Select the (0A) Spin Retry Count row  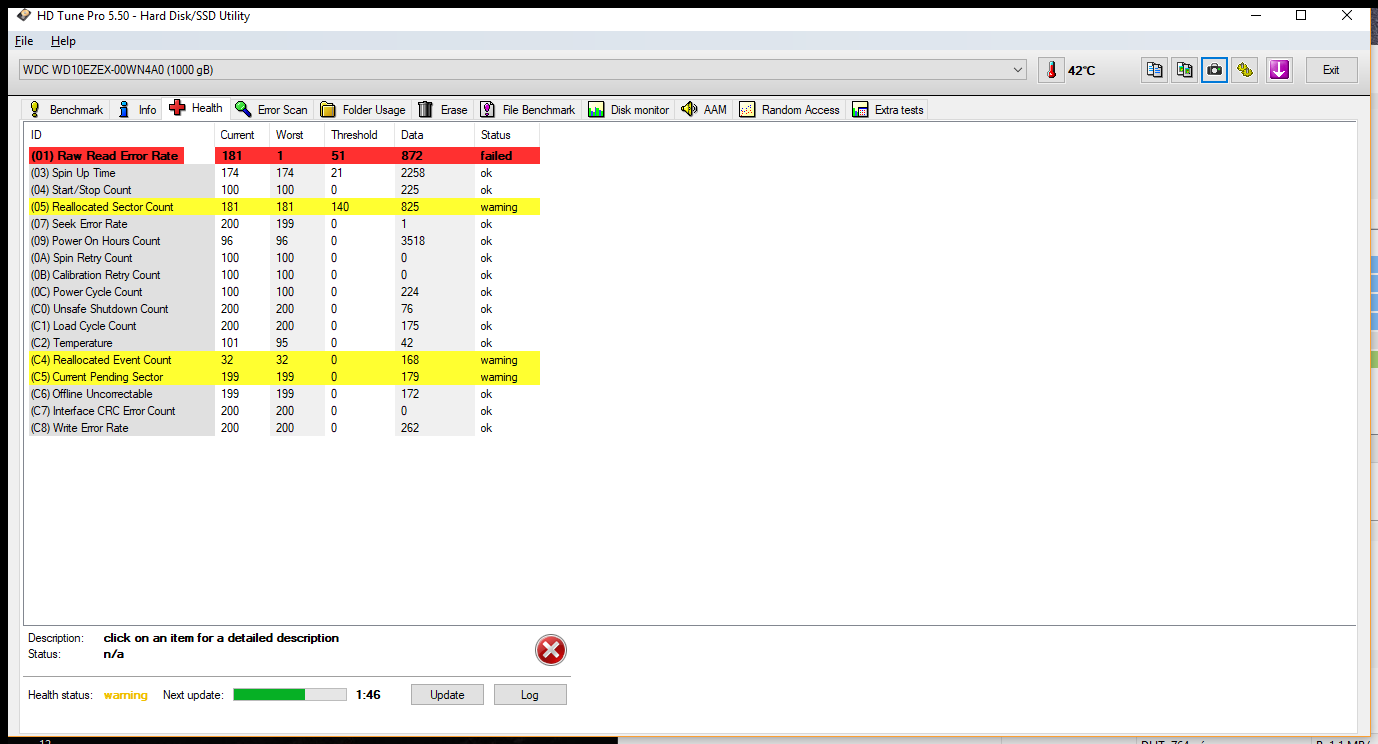[284, 258]
